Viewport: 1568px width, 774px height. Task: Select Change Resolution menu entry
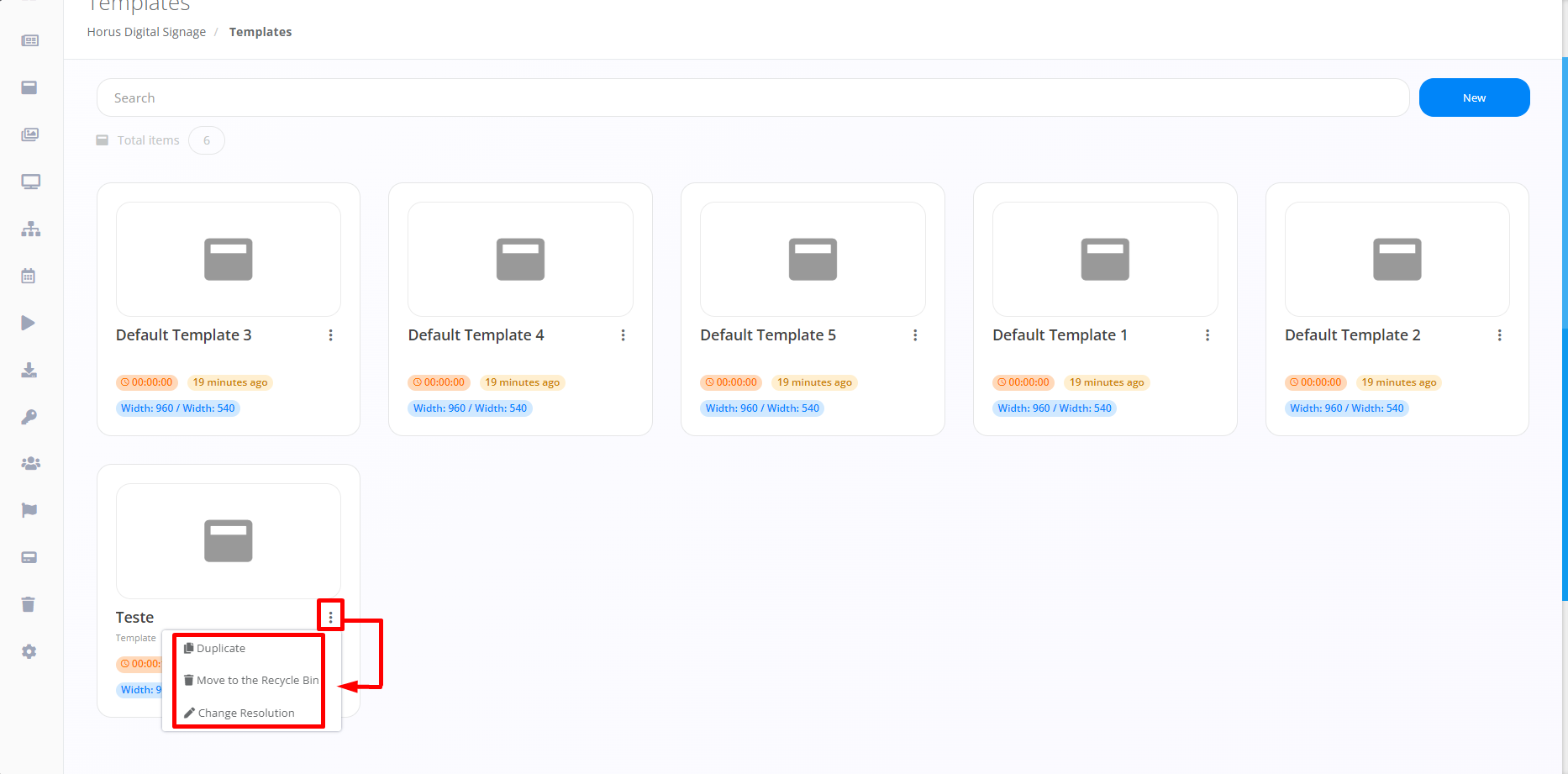pyautogui.click(x=245, y=713)
